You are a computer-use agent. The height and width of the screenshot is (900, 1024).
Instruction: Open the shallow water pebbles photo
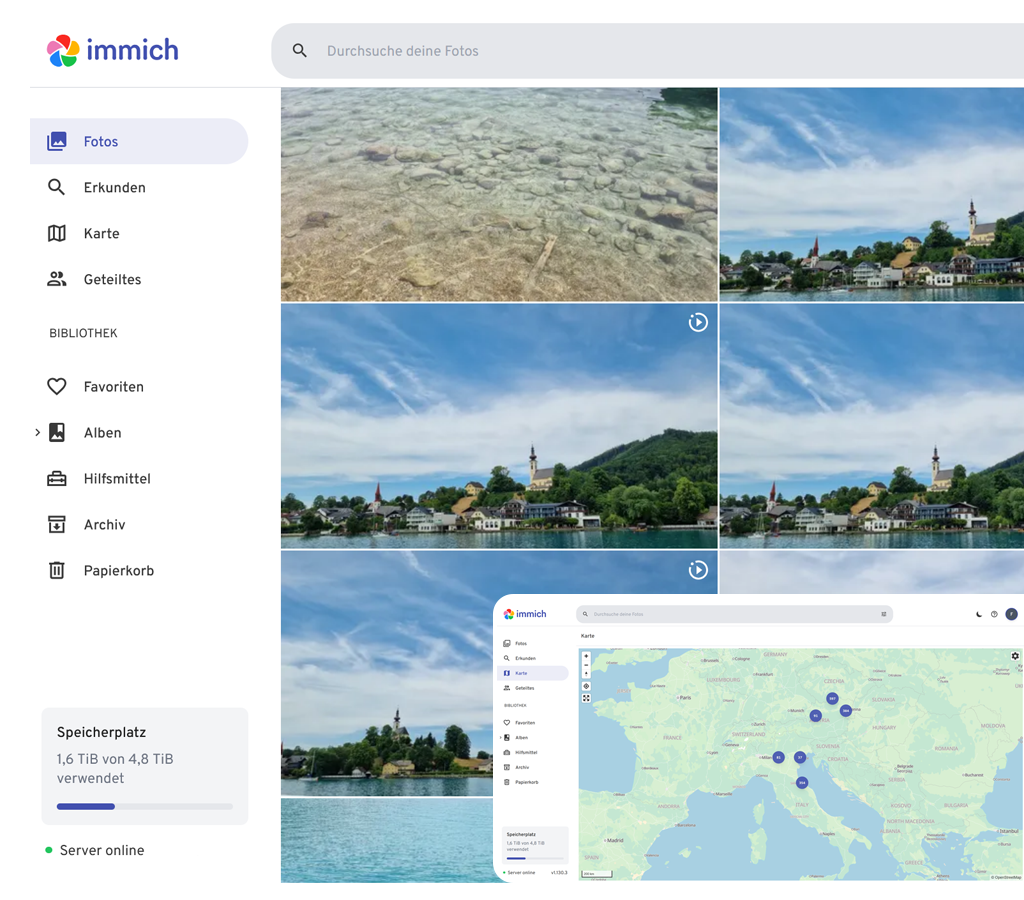(x=498, y=194)
